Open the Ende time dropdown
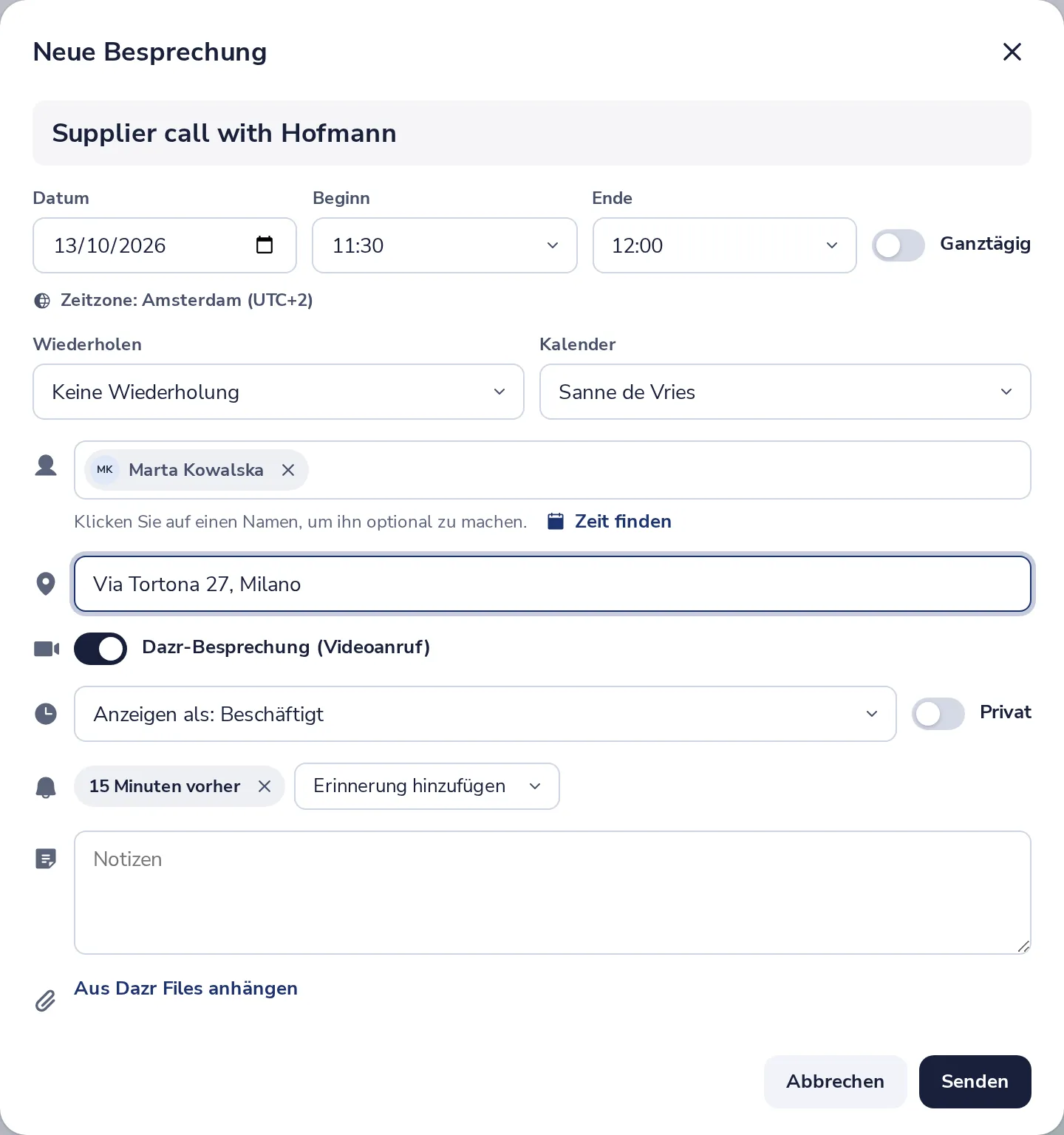 (725, 245)
